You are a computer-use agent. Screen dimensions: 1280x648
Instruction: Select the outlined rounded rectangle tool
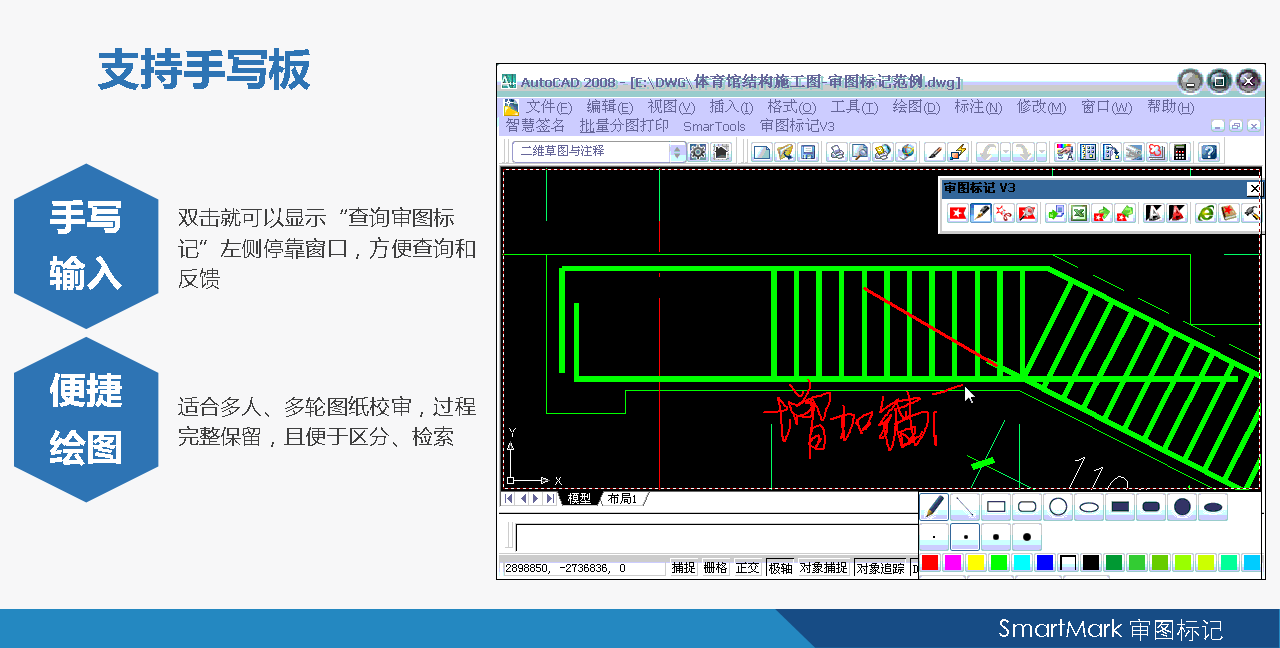[x=1027, y=507]
